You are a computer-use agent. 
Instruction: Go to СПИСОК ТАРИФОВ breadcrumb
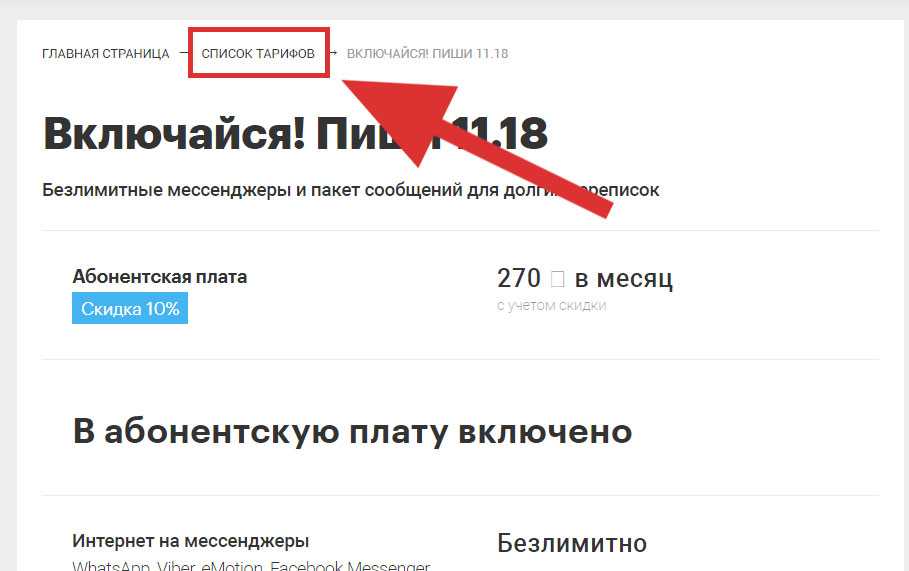(258, 53)
